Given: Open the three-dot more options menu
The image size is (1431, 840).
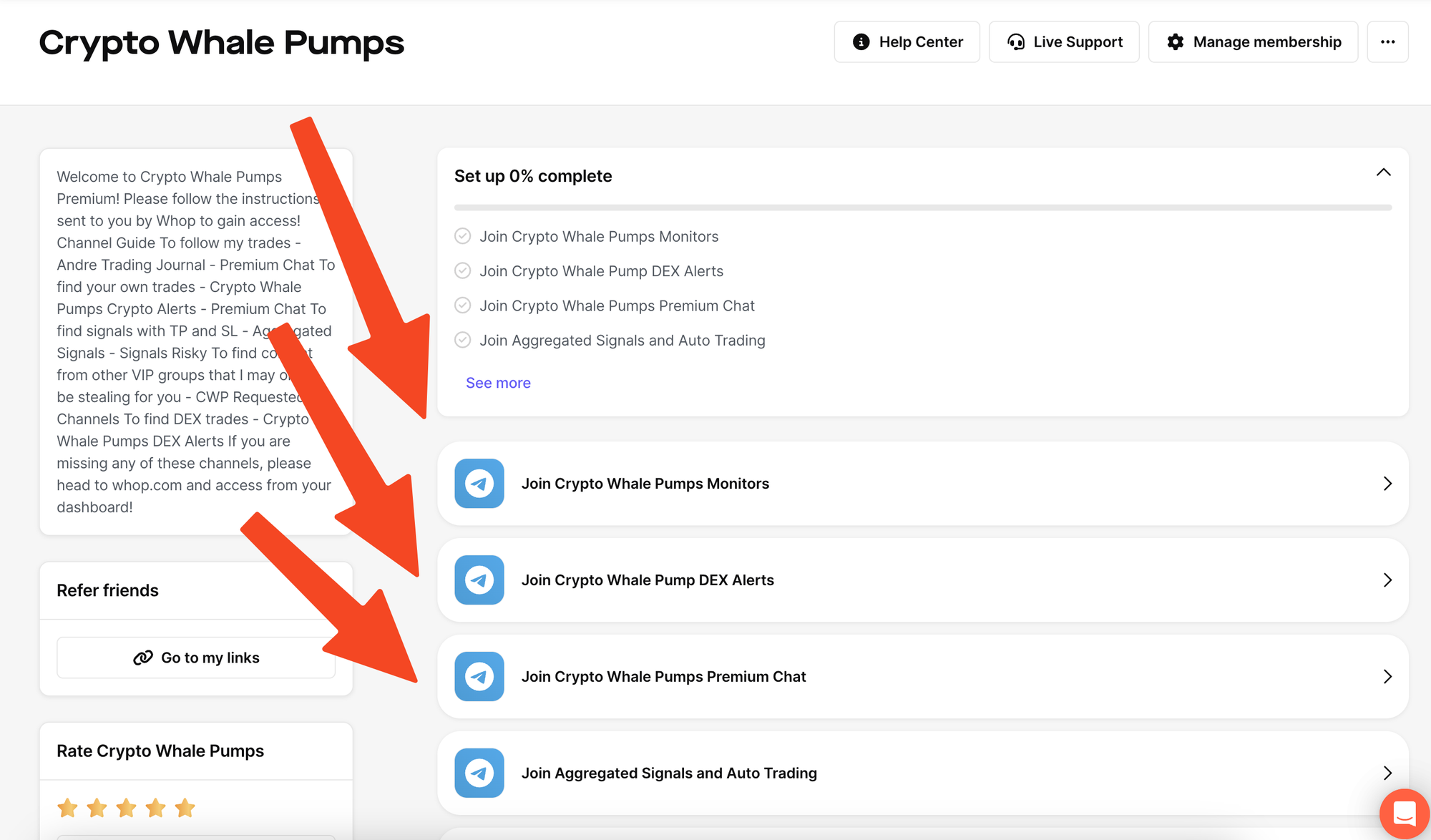Looking at the screenshot, I should [x=1387, y=42].
